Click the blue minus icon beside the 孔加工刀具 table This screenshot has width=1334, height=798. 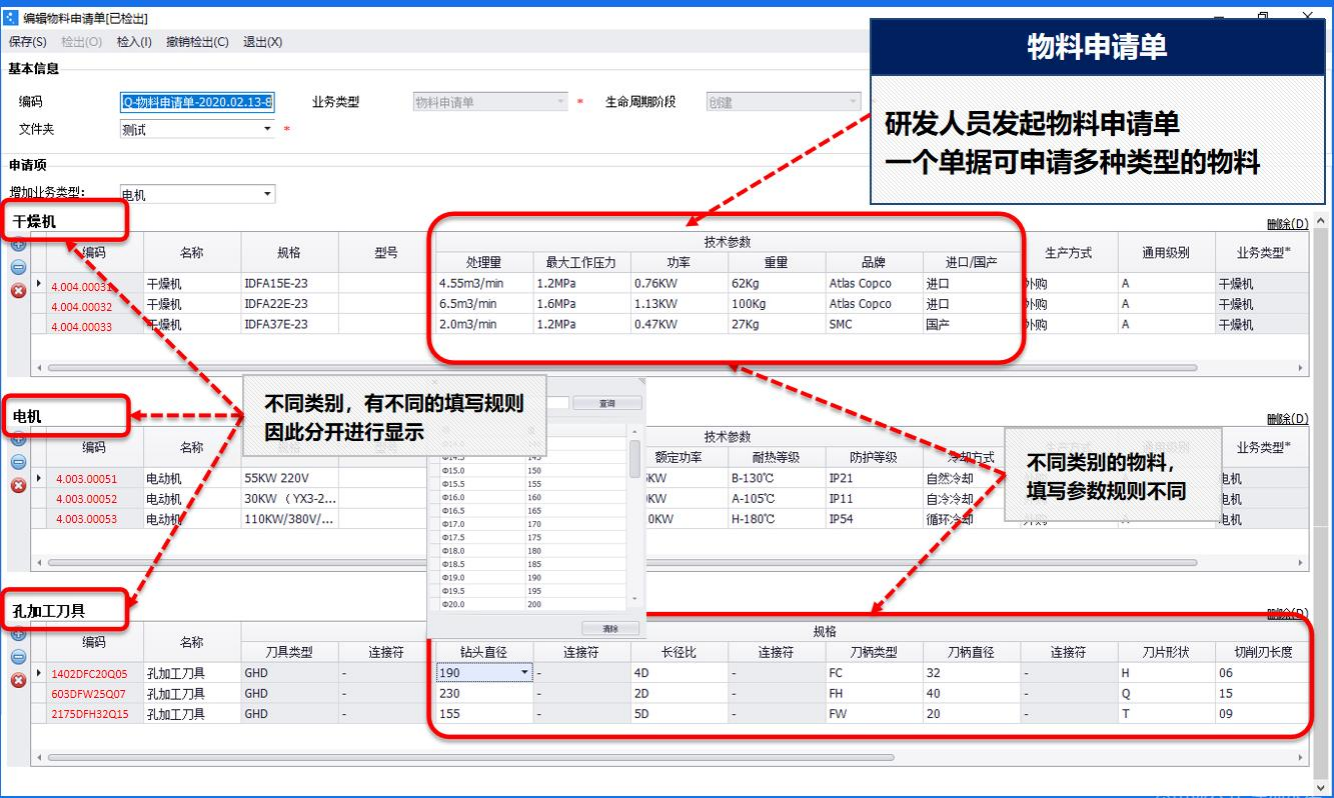pos(18,657)
